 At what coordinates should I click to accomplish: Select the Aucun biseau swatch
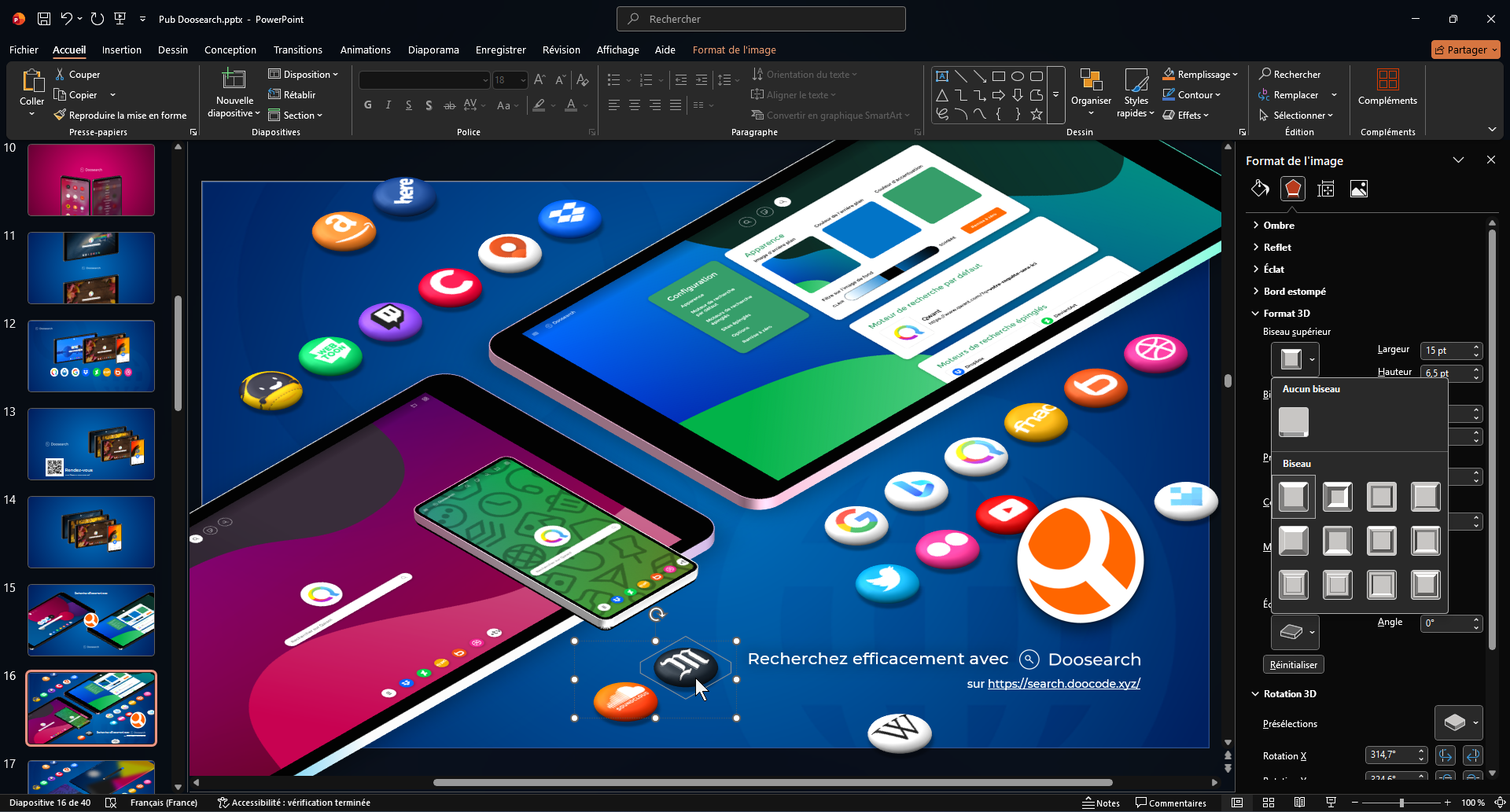1293,422
